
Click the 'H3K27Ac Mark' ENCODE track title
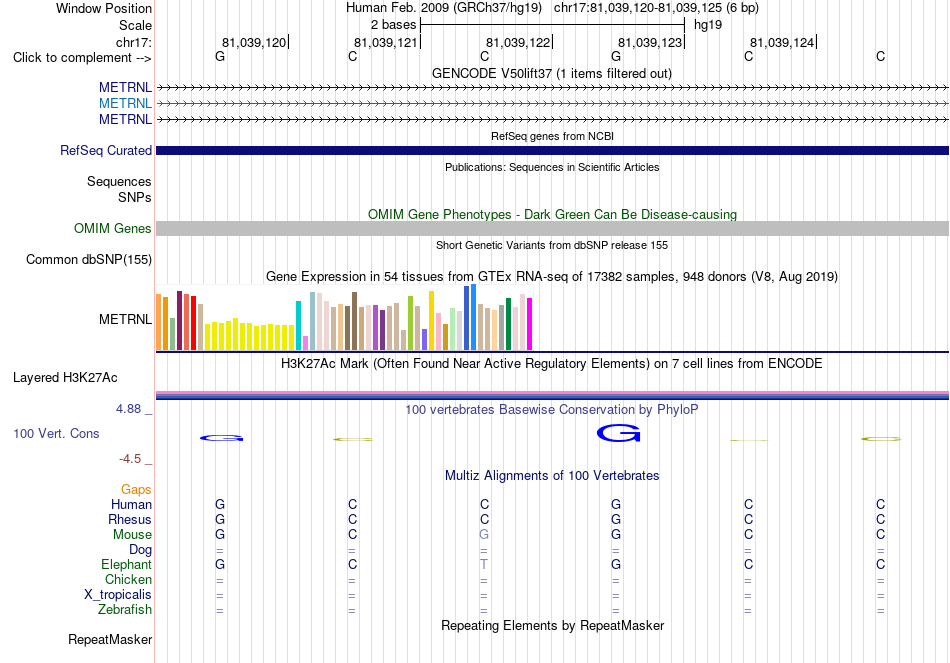552,364
